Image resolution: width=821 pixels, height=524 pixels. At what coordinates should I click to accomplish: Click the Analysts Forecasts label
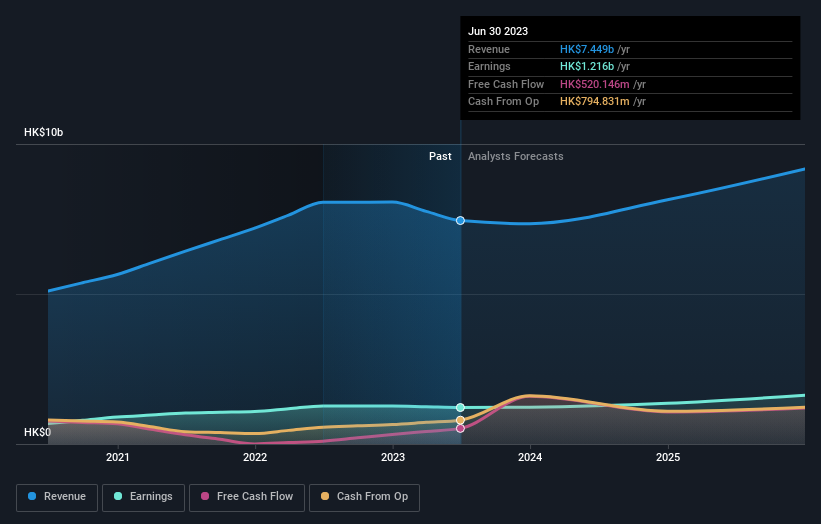516,156
